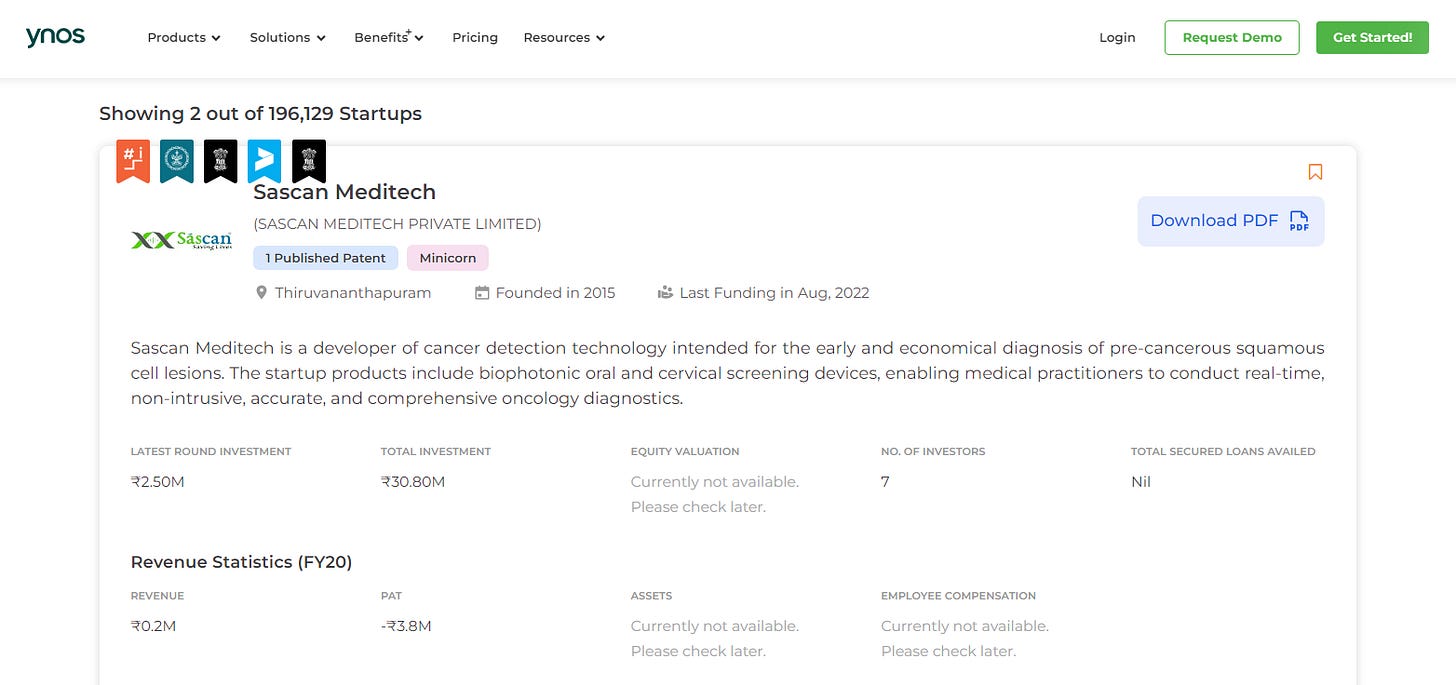This screenshot has width=1456, height=685.
Task: Click 'Last Funding in Aug, 2022' text
Action: (x=774, y=293)
